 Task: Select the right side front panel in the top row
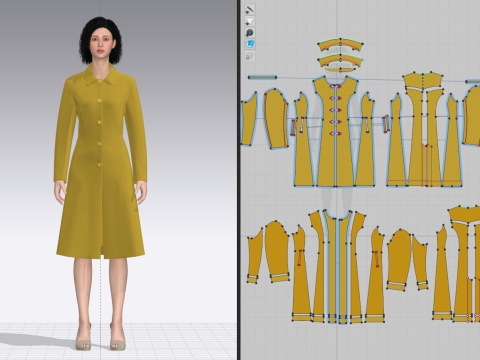click(x=366, y=143)
